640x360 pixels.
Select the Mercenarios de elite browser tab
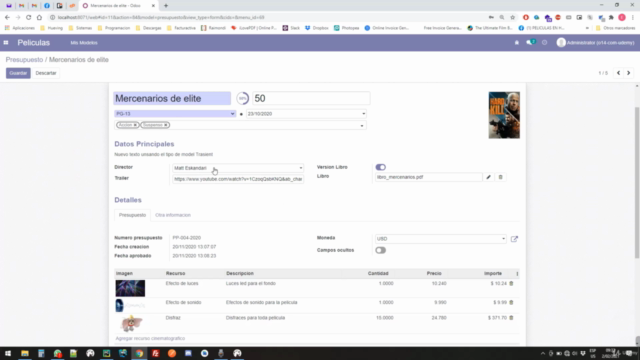(x=118, y=6)
